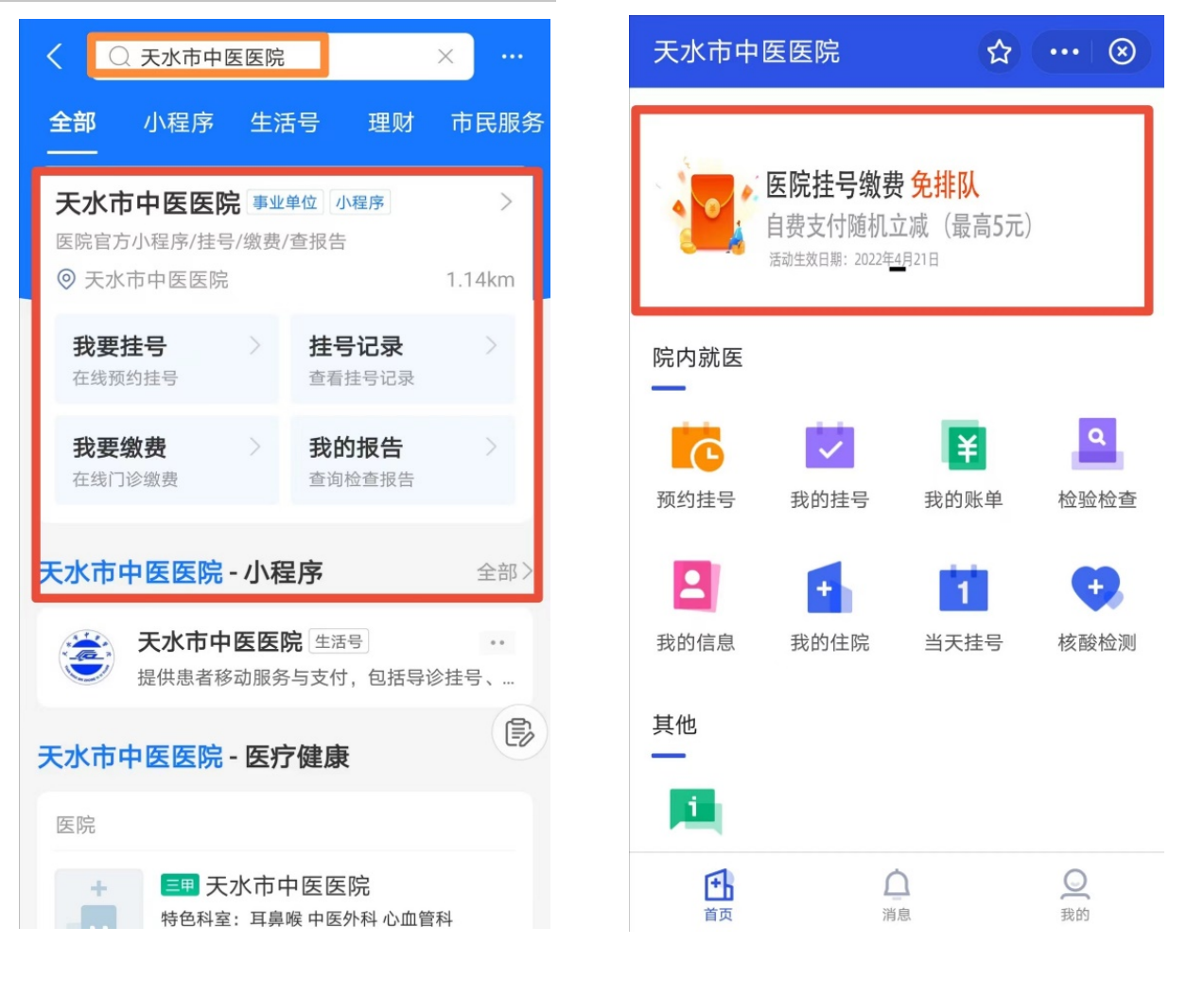This screenshot has height=997, width=1204.
Task: Close the mini program with circled X
Action: click(x=1122, y=51)
